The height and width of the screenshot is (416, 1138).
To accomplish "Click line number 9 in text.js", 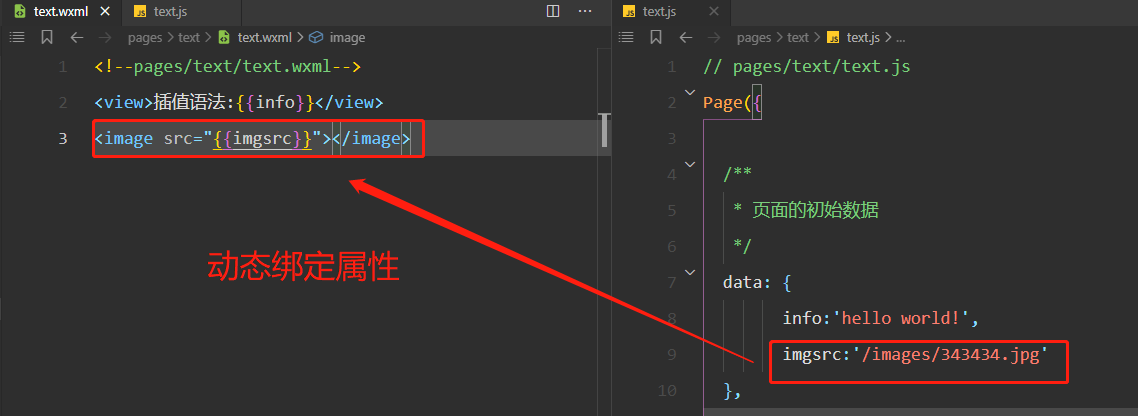I will [x=671, y=354].
